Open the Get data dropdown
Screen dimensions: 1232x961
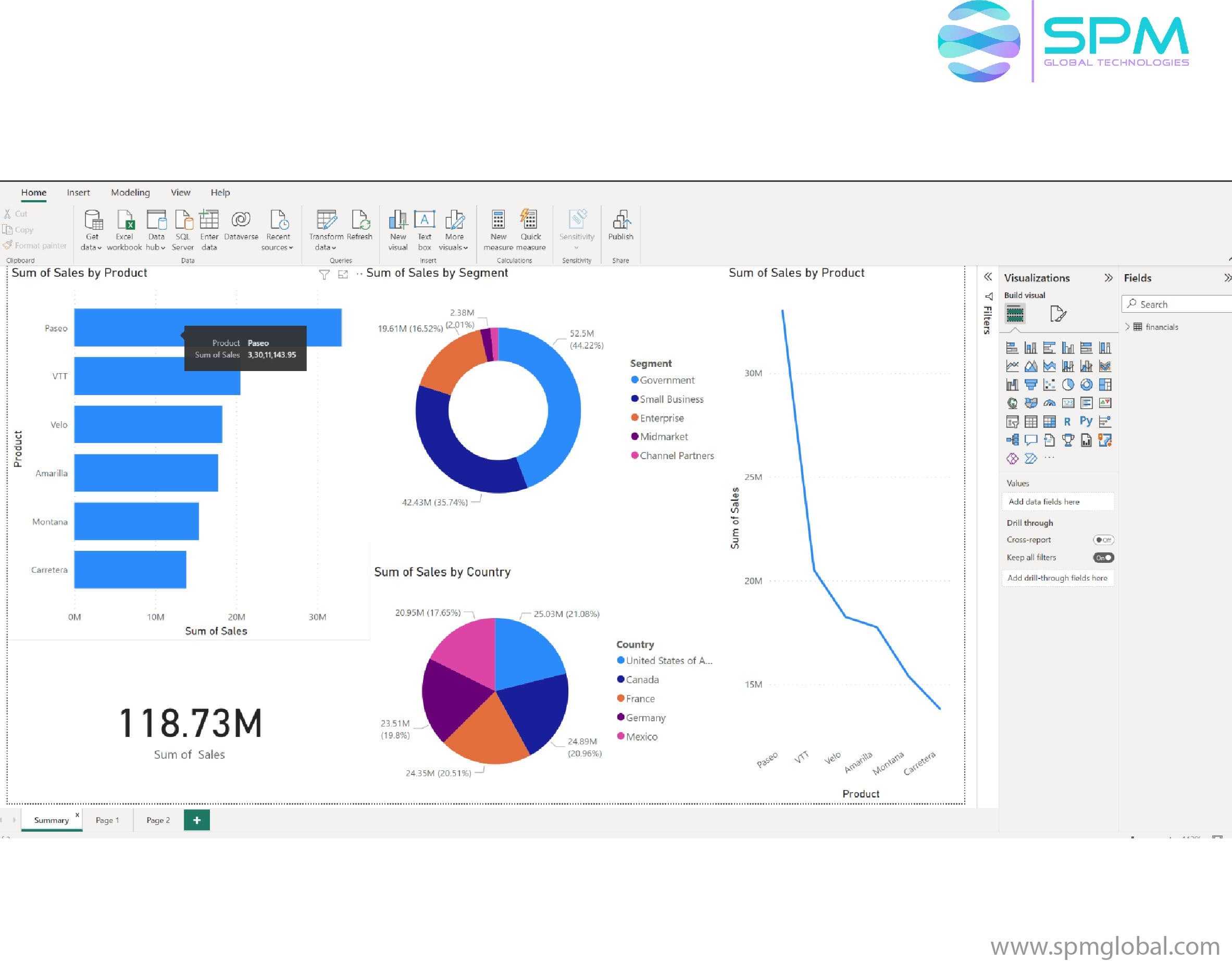coord(91,230)
